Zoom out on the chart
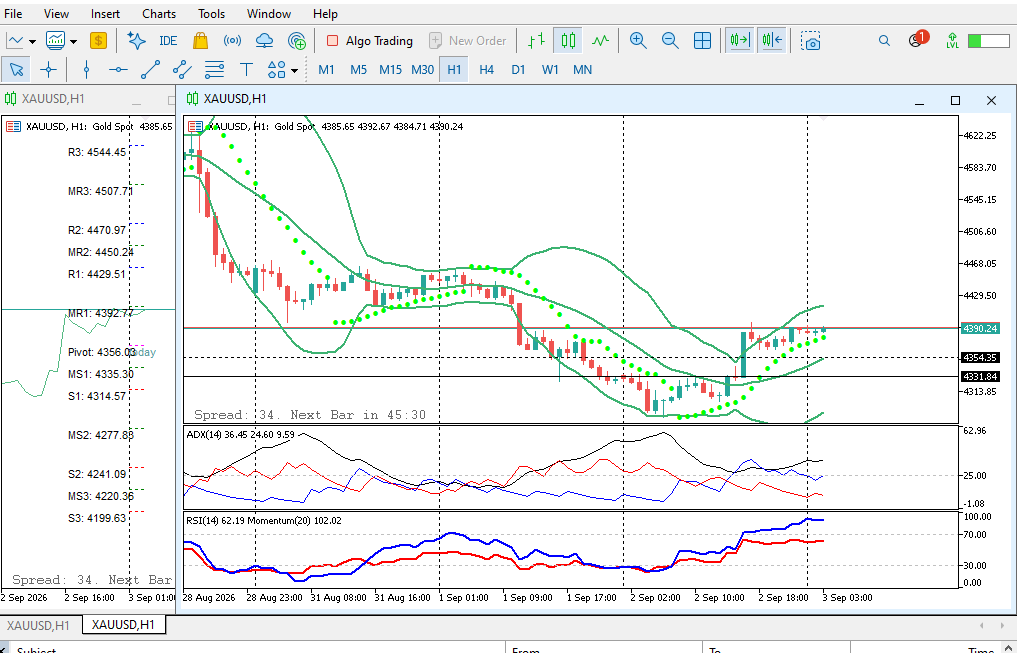Image resolution: width=1025 pixels, height=653 pixels. tap(670, 41)
